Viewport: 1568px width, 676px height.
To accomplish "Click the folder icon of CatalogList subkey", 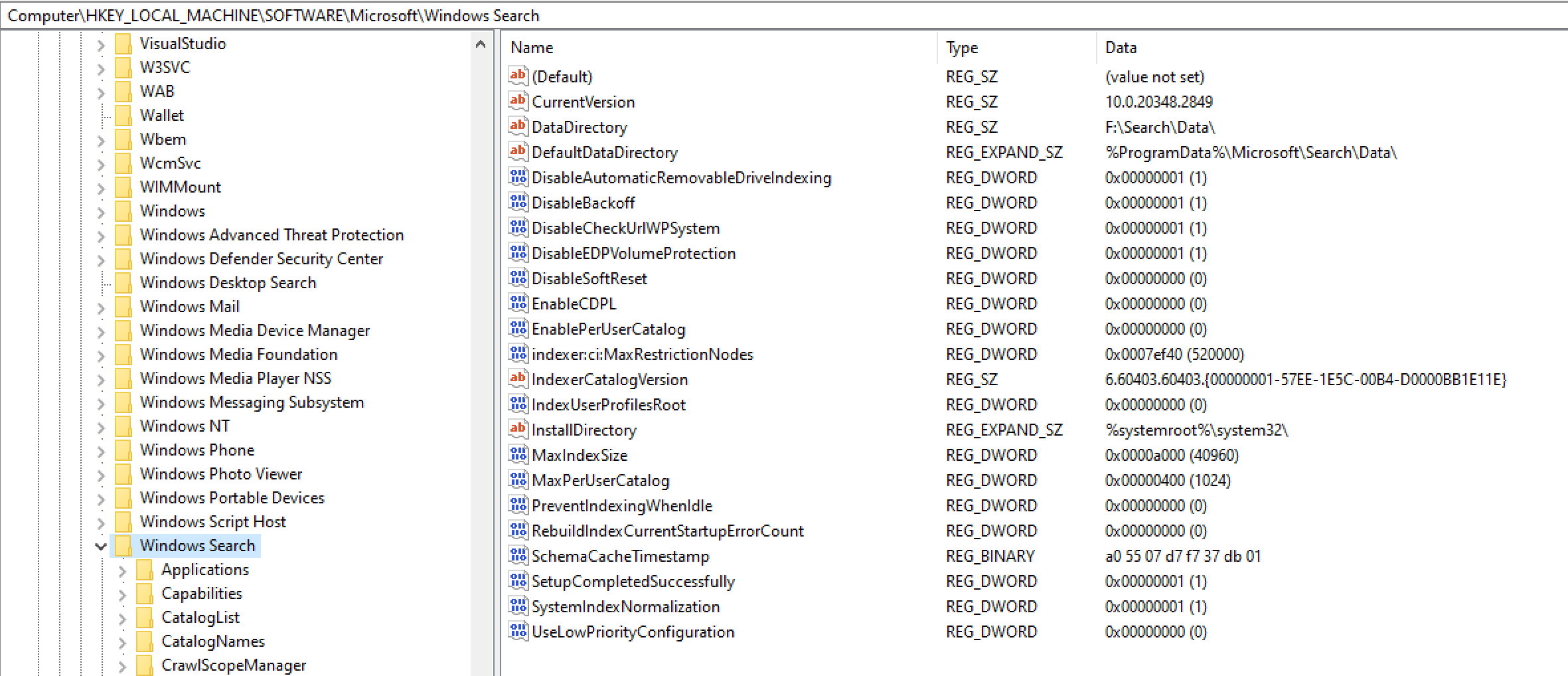I will tap(145, 617).
